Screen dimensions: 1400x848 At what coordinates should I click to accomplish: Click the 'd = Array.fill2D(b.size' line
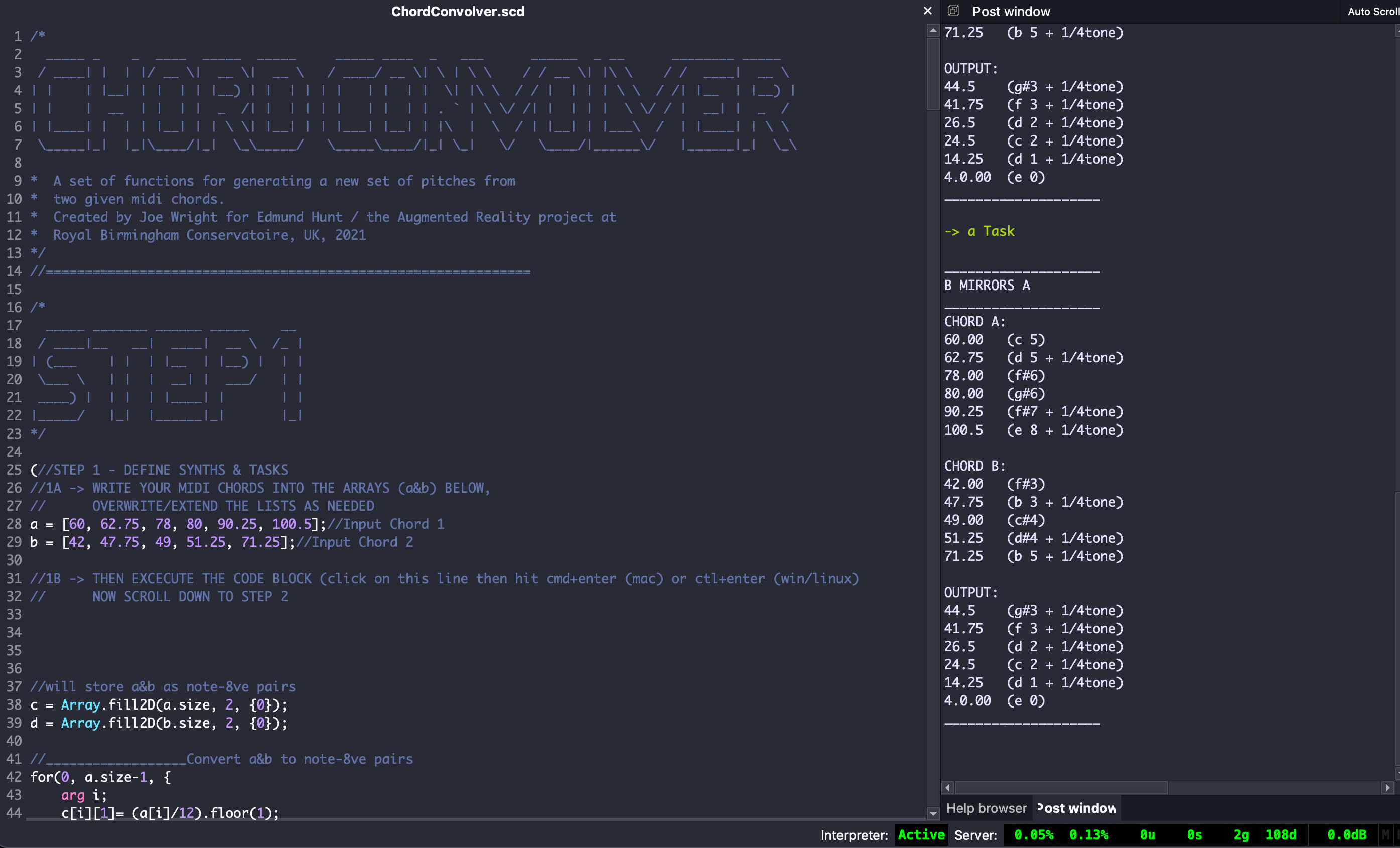click(x=159, y=723)
